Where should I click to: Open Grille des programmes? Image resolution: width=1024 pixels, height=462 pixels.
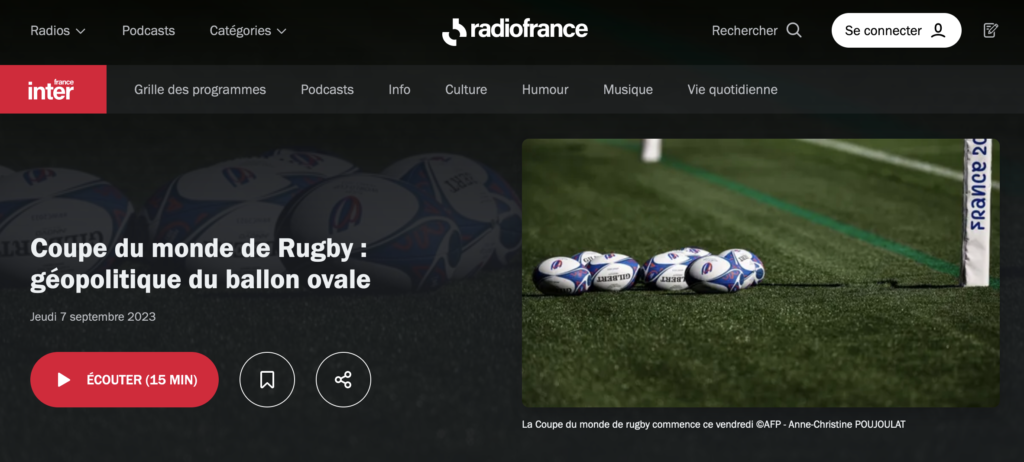coord(200,90)
